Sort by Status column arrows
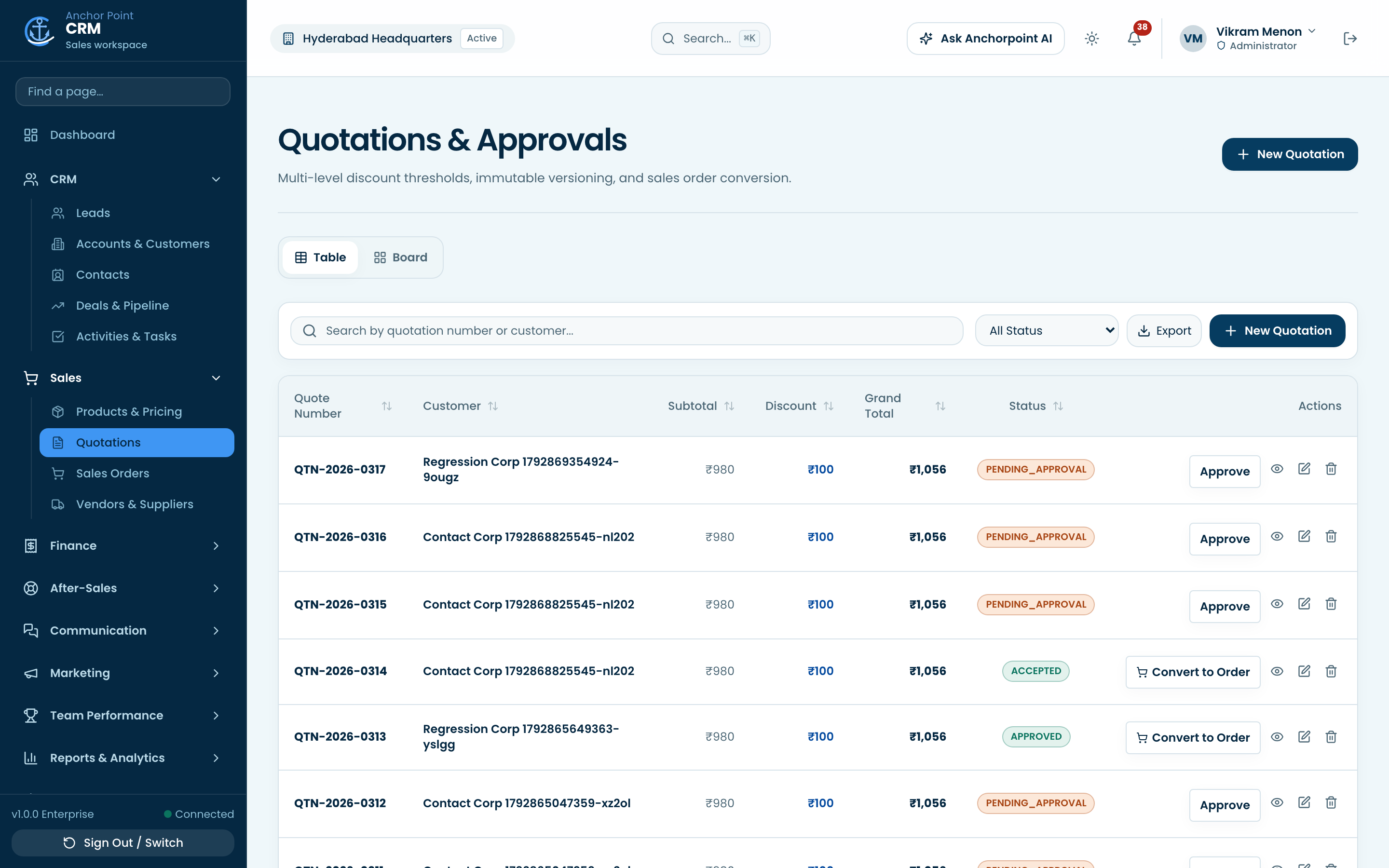This screenshot has width=1389, height=868. (1058, 406)
